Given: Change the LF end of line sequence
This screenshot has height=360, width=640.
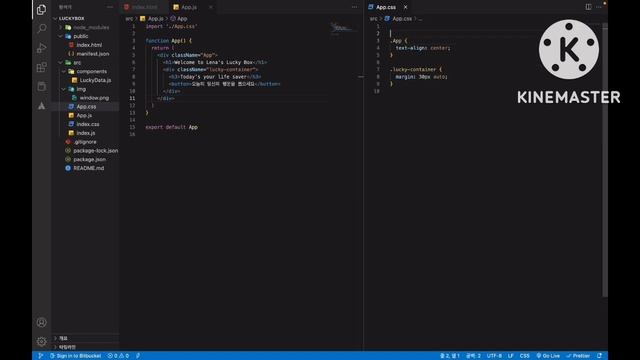Looking at the screenshot, I should pyautogui.click(x=511, y=356).
